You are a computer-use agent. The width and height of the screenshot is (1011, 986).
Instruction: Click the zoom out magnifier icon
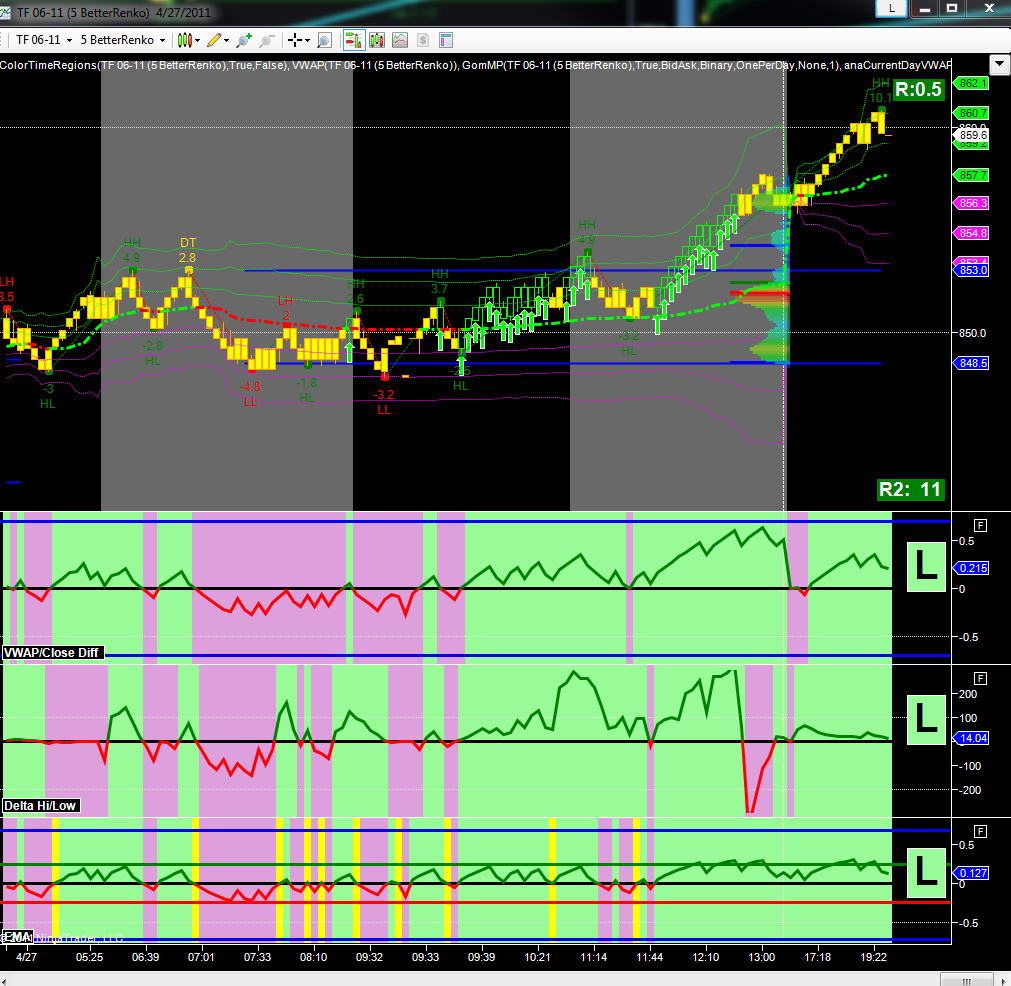266,40
